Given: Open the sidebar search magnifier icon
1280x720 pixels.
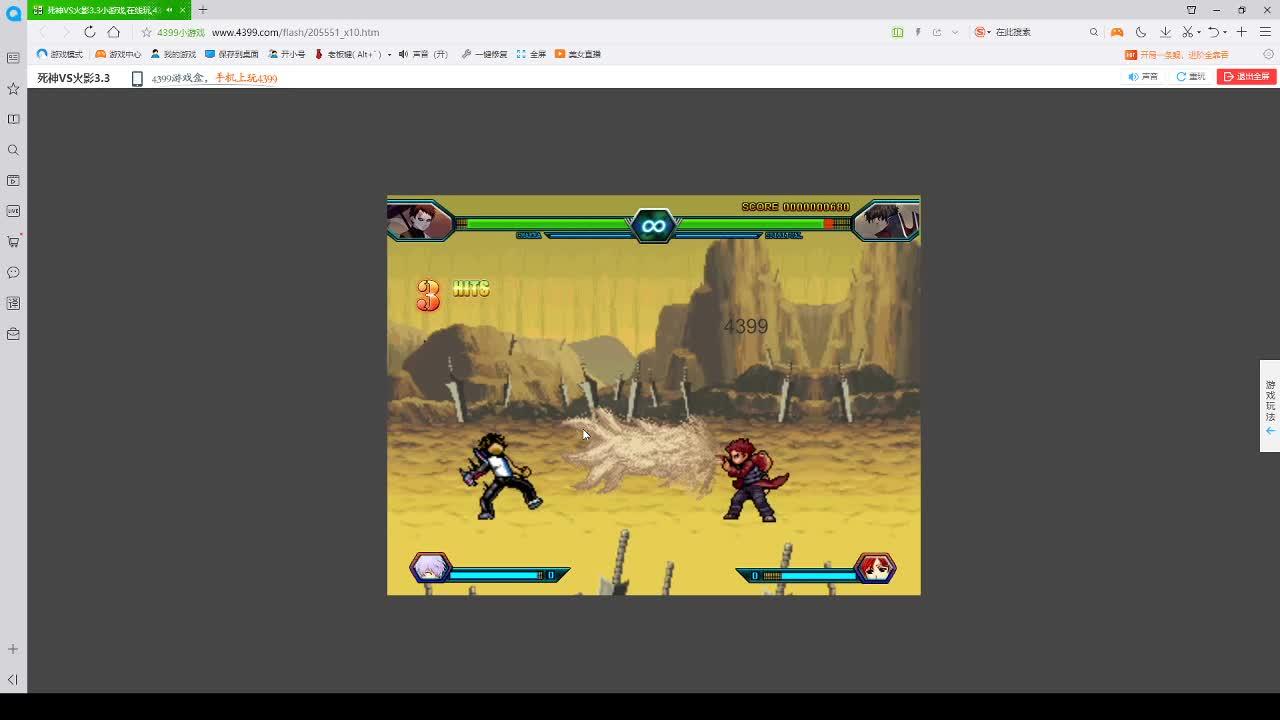Looking at the screenshot, I should pyautogui.click(x=13, y=150).
